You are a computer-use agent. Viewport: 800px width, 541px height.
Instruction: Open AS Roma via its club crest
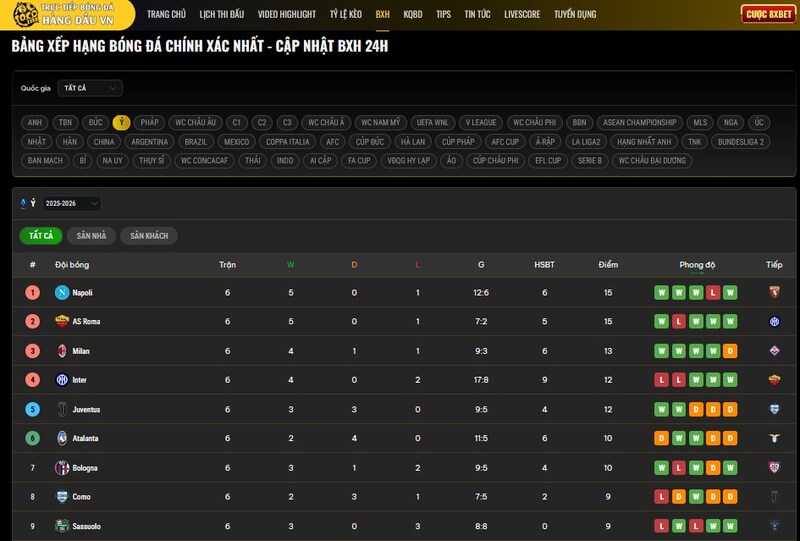tap(61, 322)
